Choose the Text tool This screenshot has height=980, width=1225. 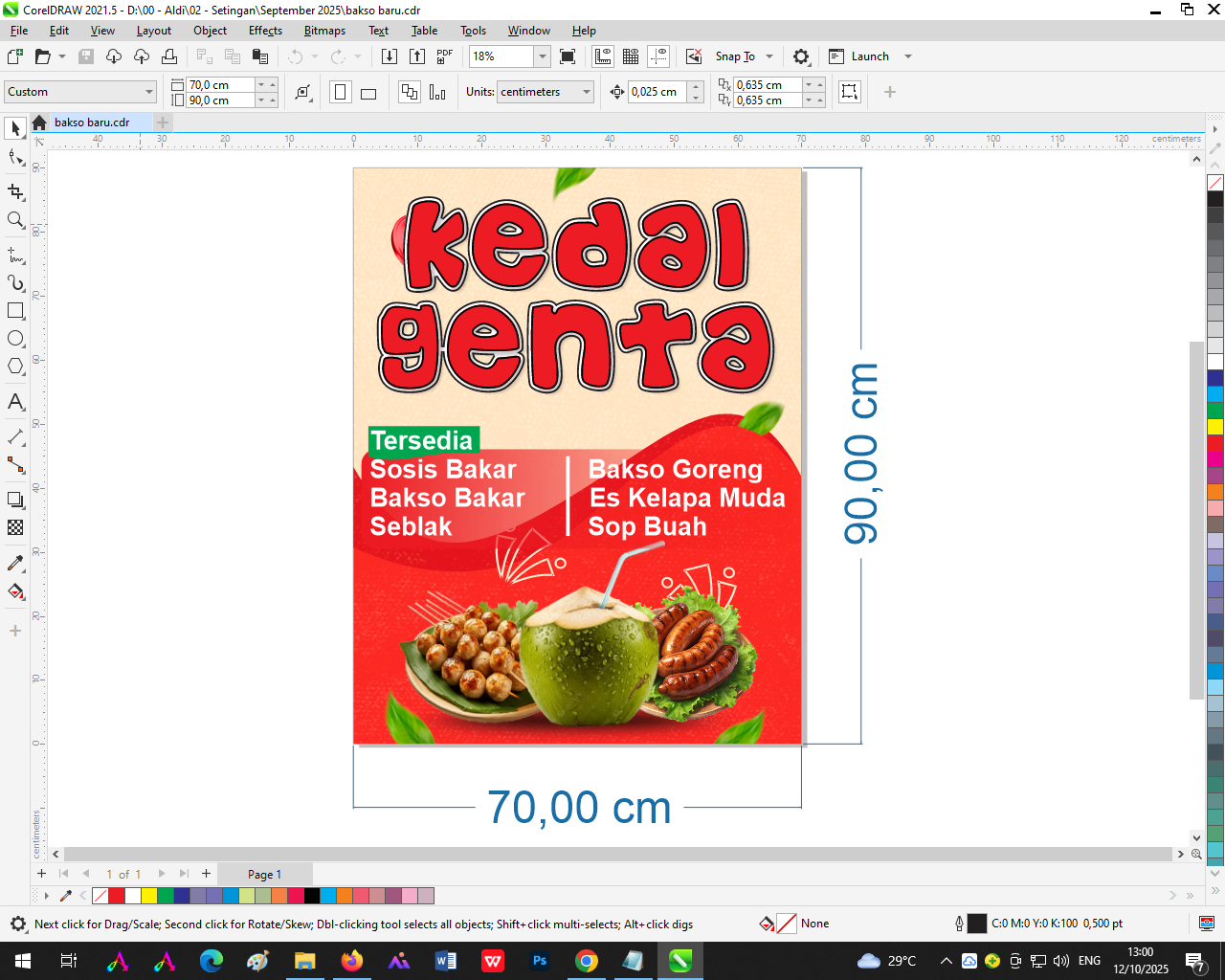coord(15,402)
